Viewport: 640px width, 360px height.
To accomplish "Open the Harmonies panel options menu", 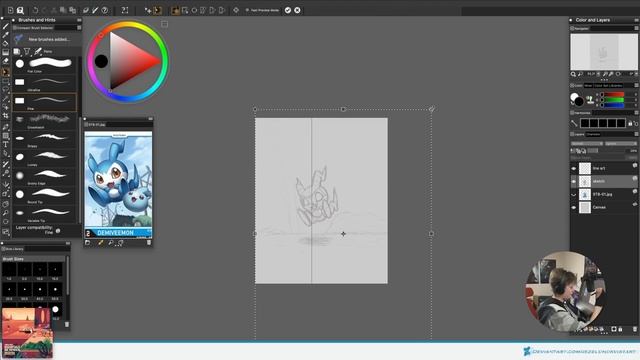I will point(636,113).
